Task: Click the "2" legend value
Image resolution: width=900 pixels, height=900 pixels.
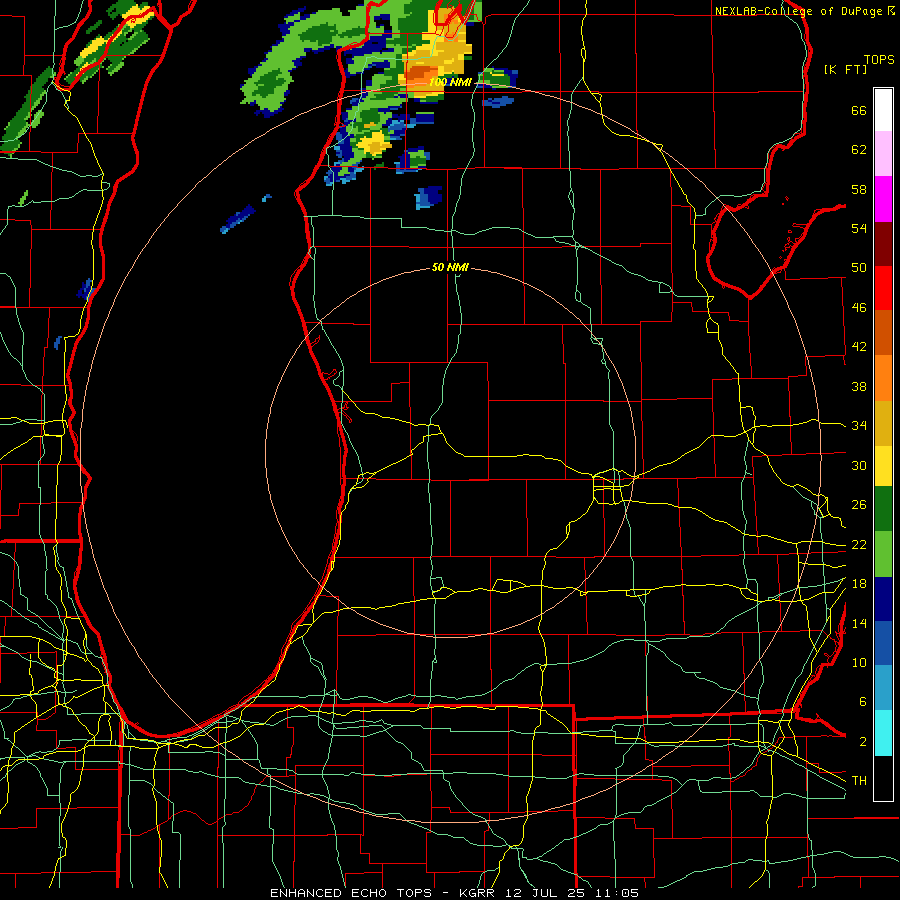Action: (863, 742)
